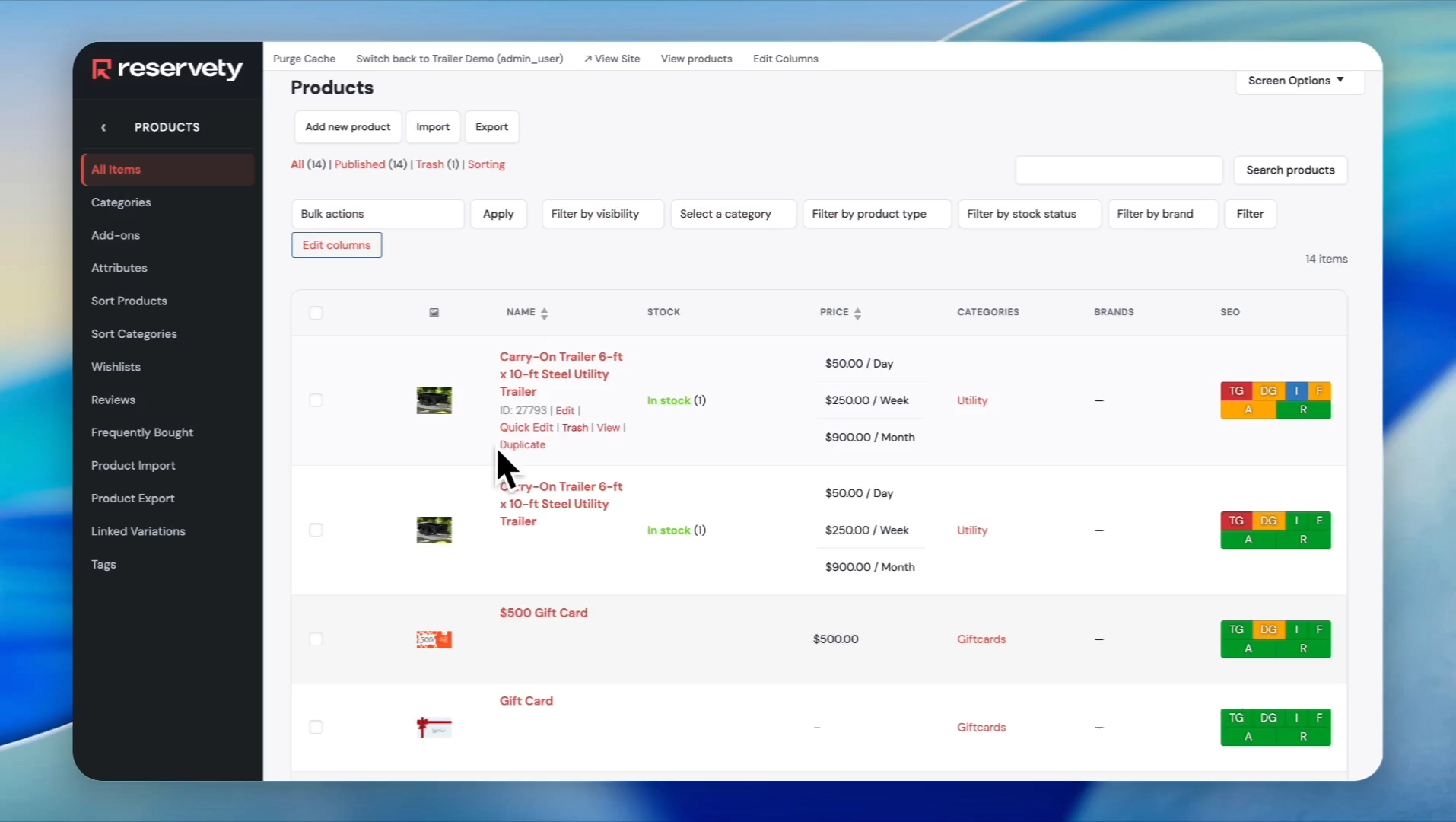Image resolution: width=1456 pixels, height=822 pixels.
Task: Open Filter by stock status dropdown
Action: click(x=1029, y=214)
